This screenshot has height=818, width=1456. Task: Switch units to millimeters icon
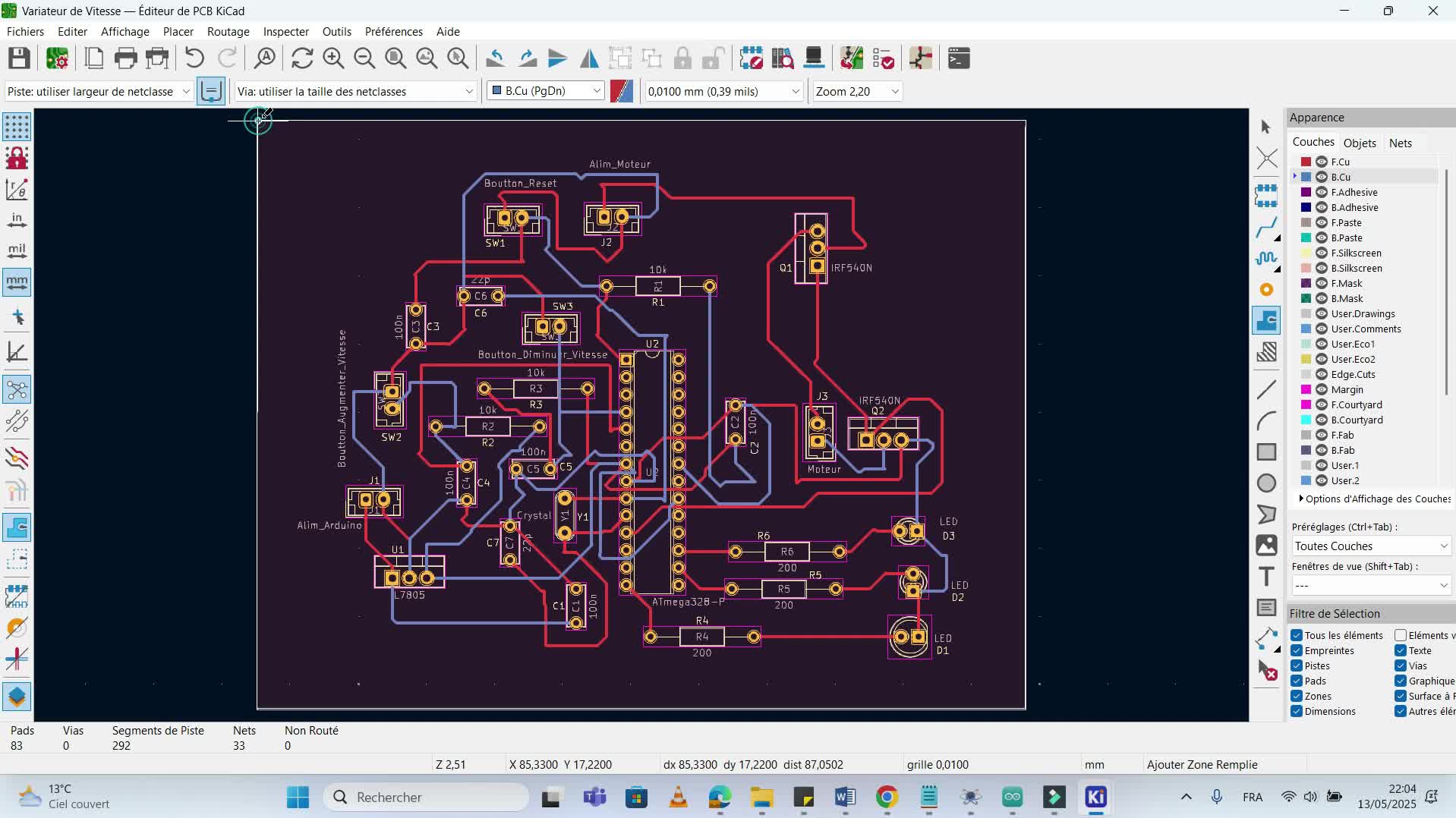tap(17, 282)
